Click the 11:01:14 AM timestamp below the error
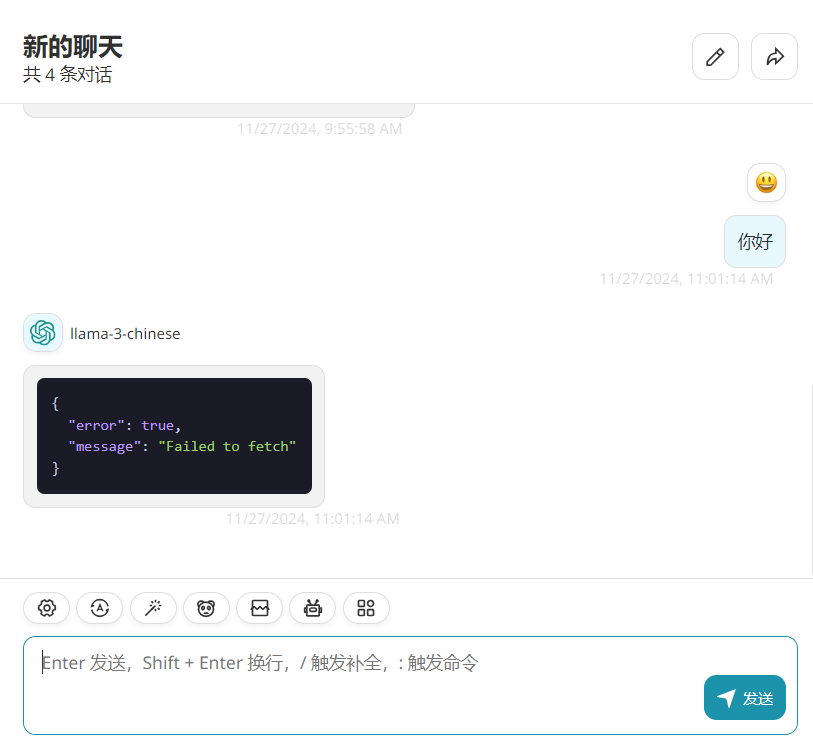The image size is (813, 754). pos(312,519)
